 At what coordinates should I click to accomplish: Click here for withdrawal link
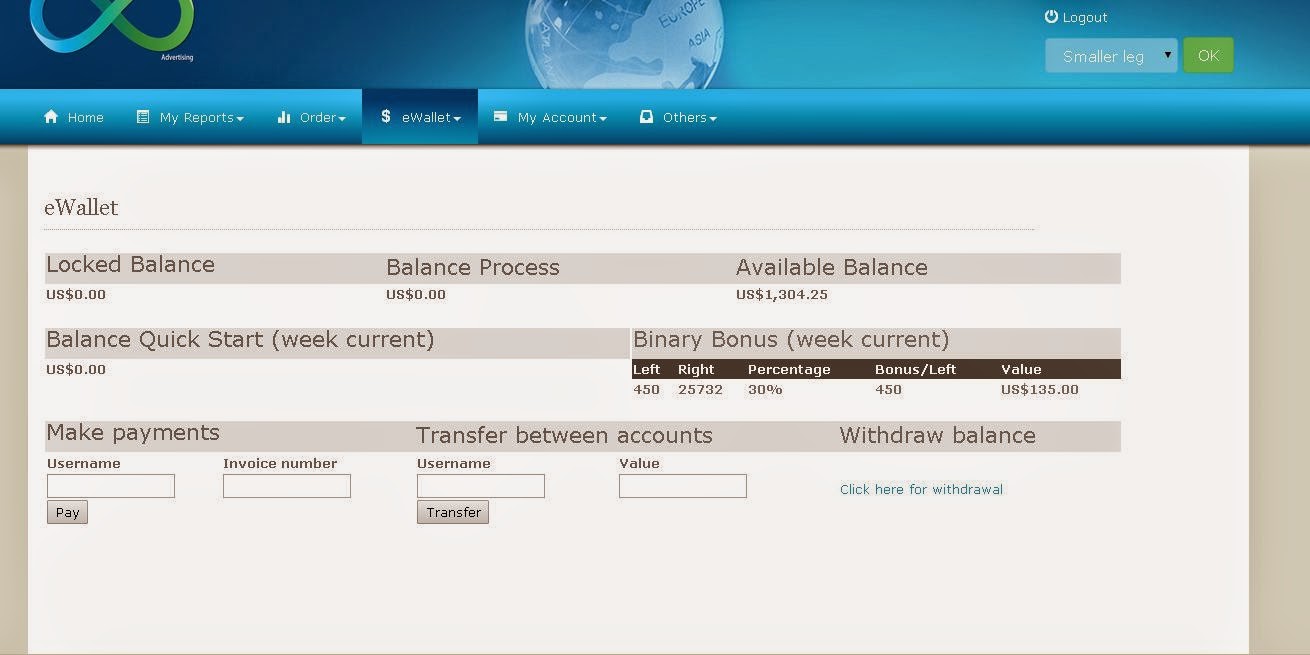click(920, 489)
